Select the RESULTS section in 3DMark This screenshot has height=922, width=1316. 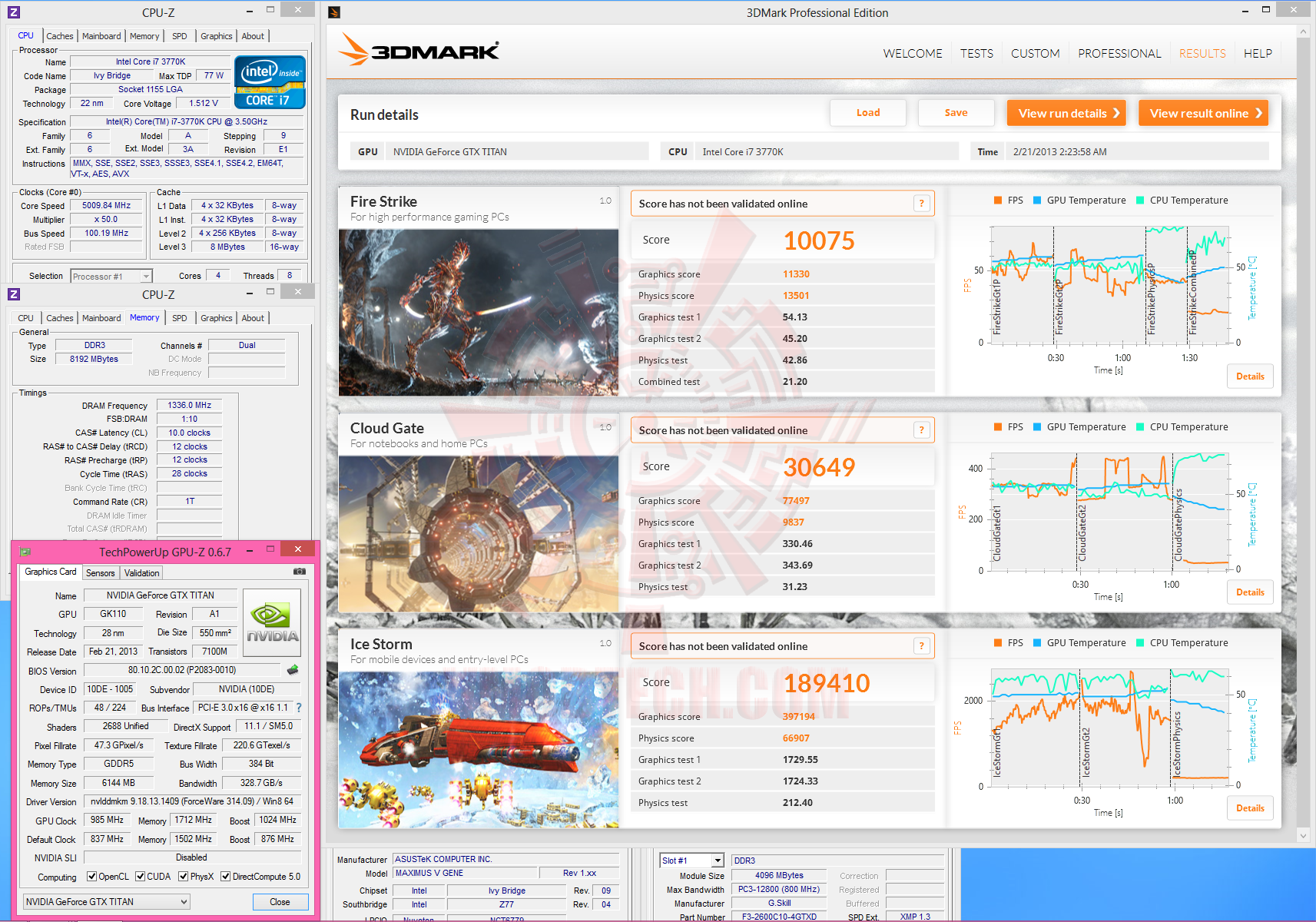[x=1202, y=53]
